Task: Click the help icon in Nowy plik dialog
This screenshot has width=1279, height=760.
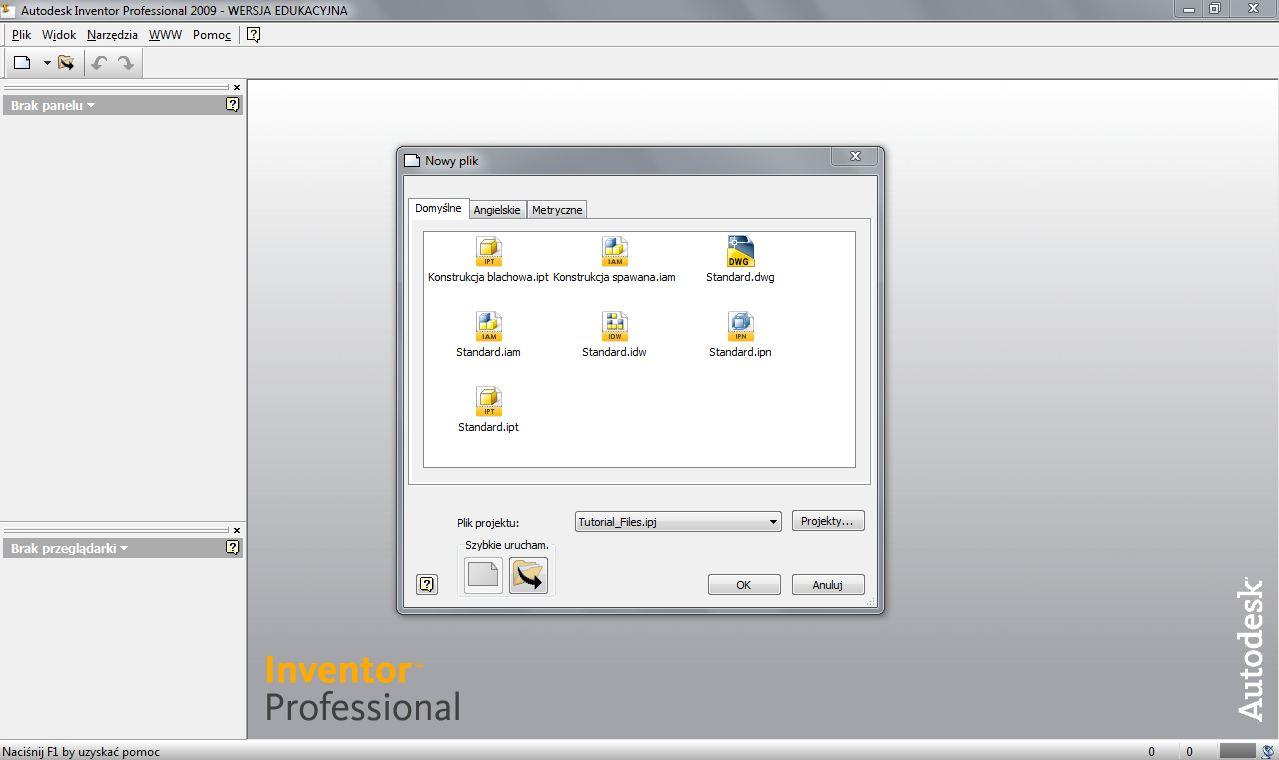Action: (x=427, y=584)
